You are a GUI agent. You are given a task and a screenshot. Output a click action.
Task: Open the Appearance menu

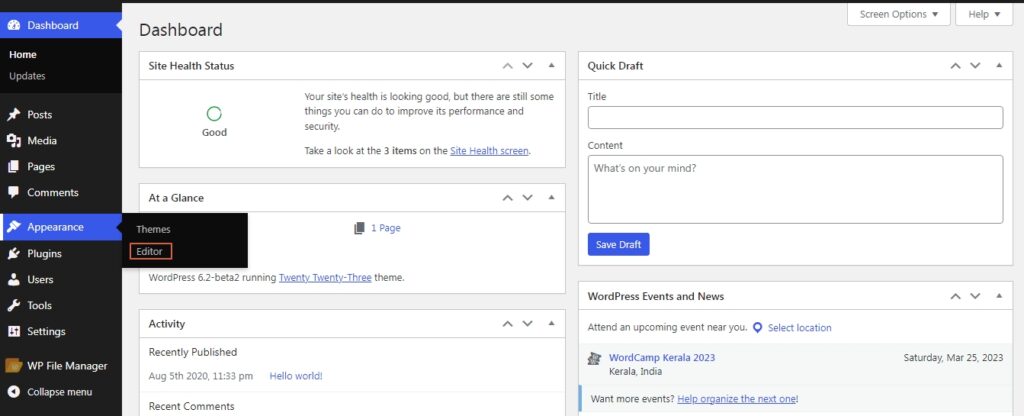click(x=61, y=227)
